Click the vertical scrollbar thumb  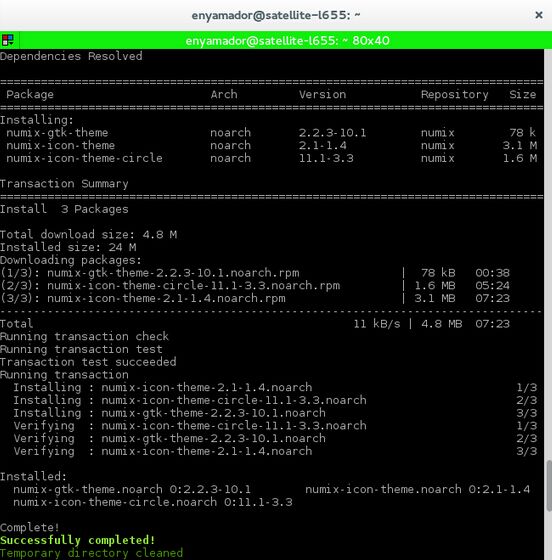(549, 486)
